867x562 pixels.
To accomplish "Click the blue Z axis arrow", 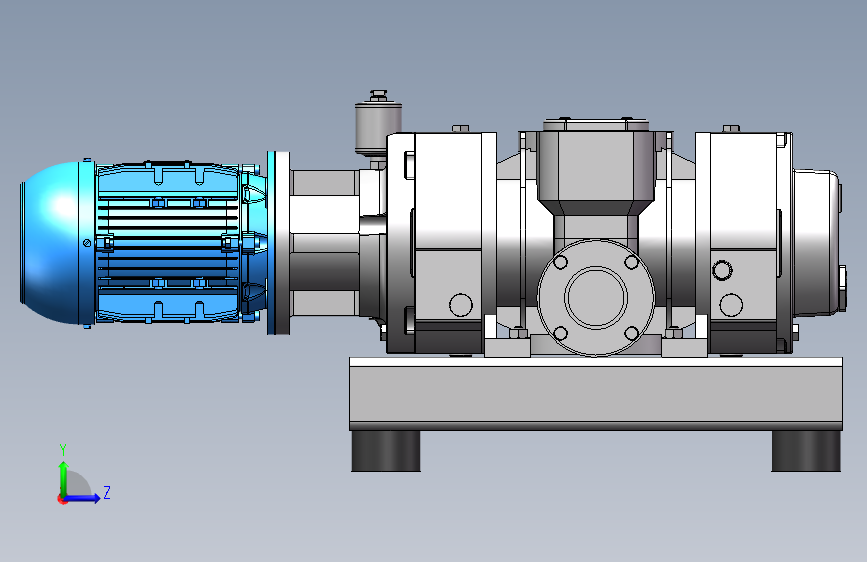I will [x=83, y=498].
